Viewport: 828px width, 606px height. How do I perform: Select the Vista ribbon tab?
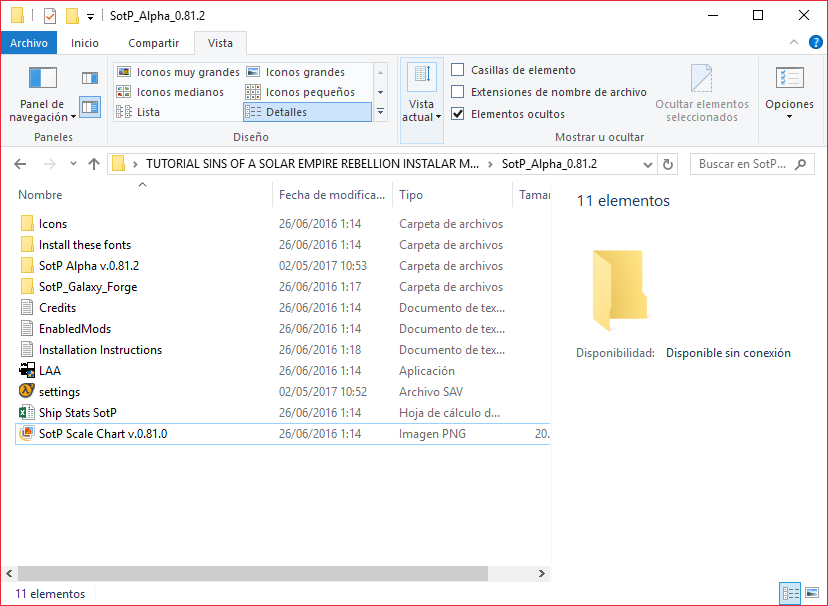[x=220, y=43]
